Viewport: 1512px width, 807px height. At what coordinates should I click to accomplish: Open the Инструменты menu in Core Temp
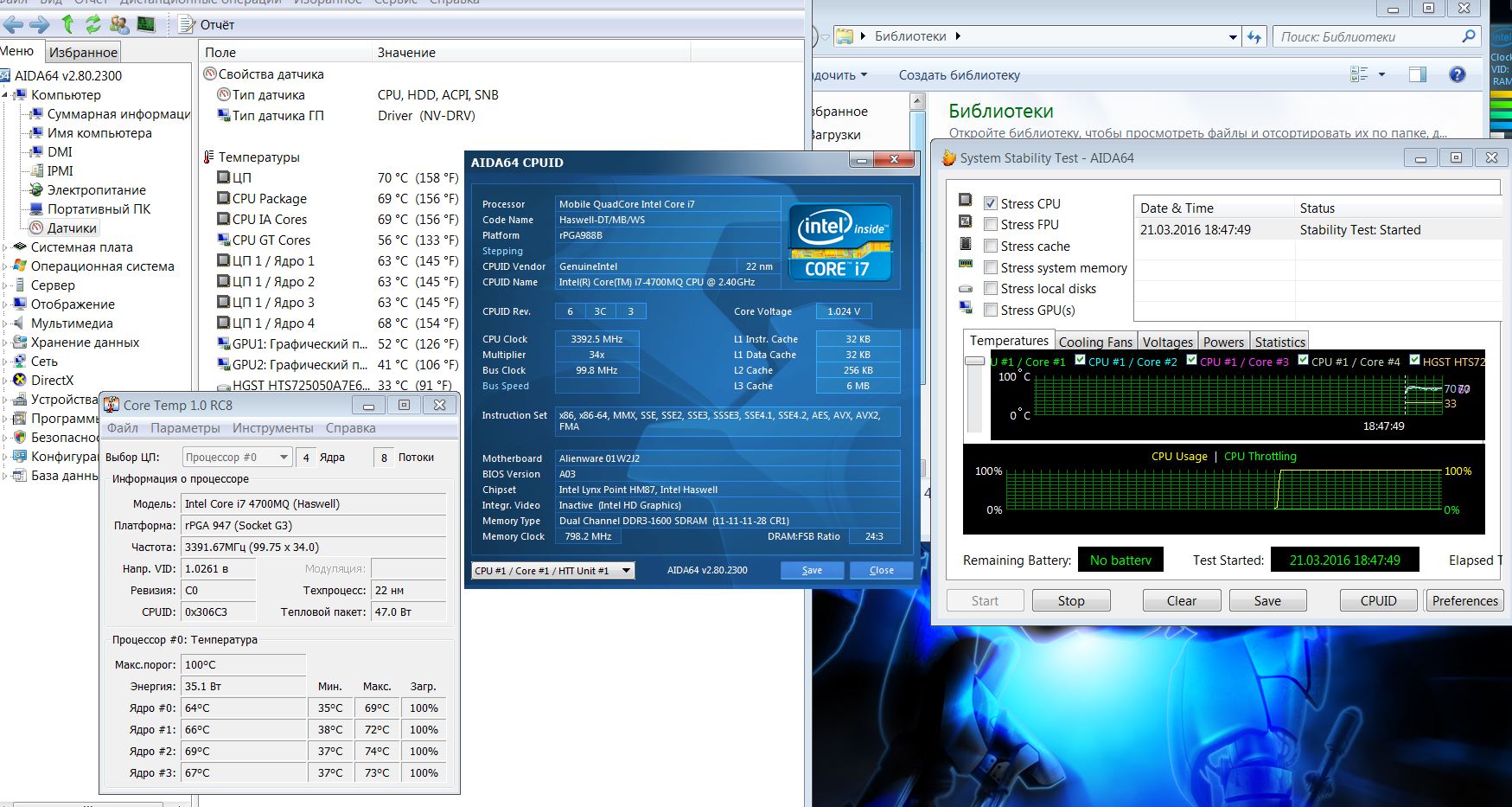tap(272, 428)
